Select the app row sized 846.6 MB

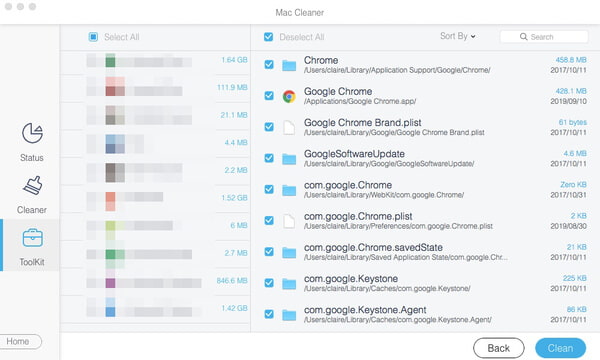[155, 282]
